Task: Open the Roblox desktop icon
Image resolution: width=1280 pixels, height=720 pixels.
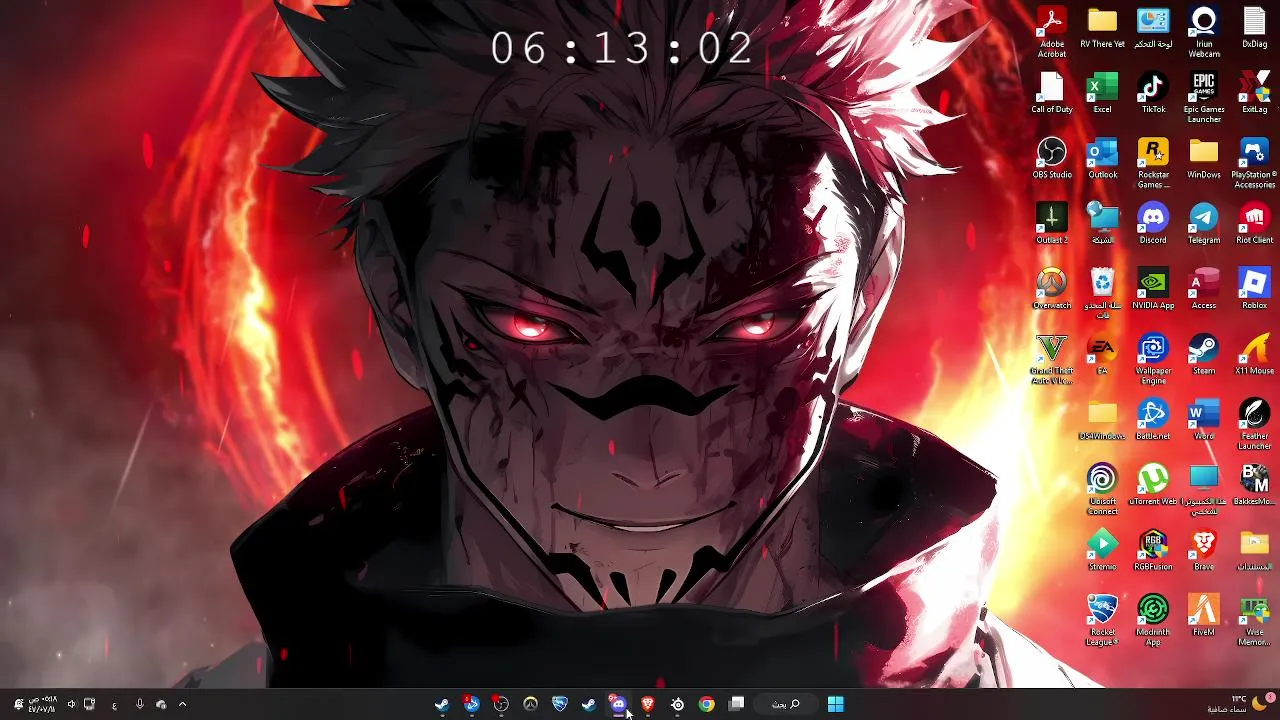Action: click(x=1254, y=288)
